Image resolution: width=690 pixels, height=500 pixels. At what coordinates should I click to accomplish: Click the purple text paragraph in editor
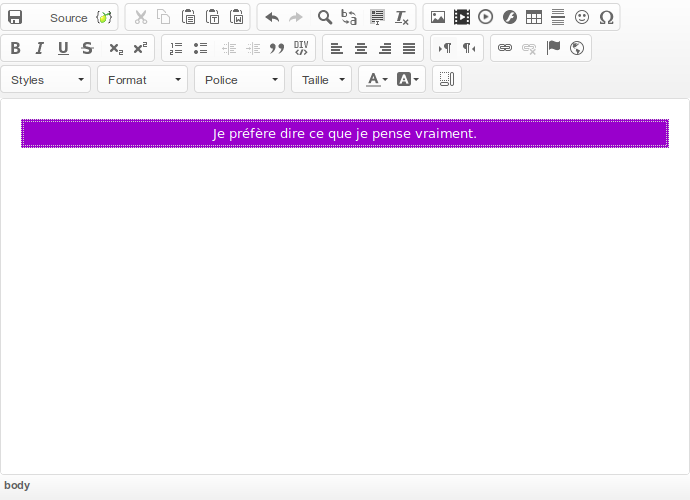coord(344,133)
